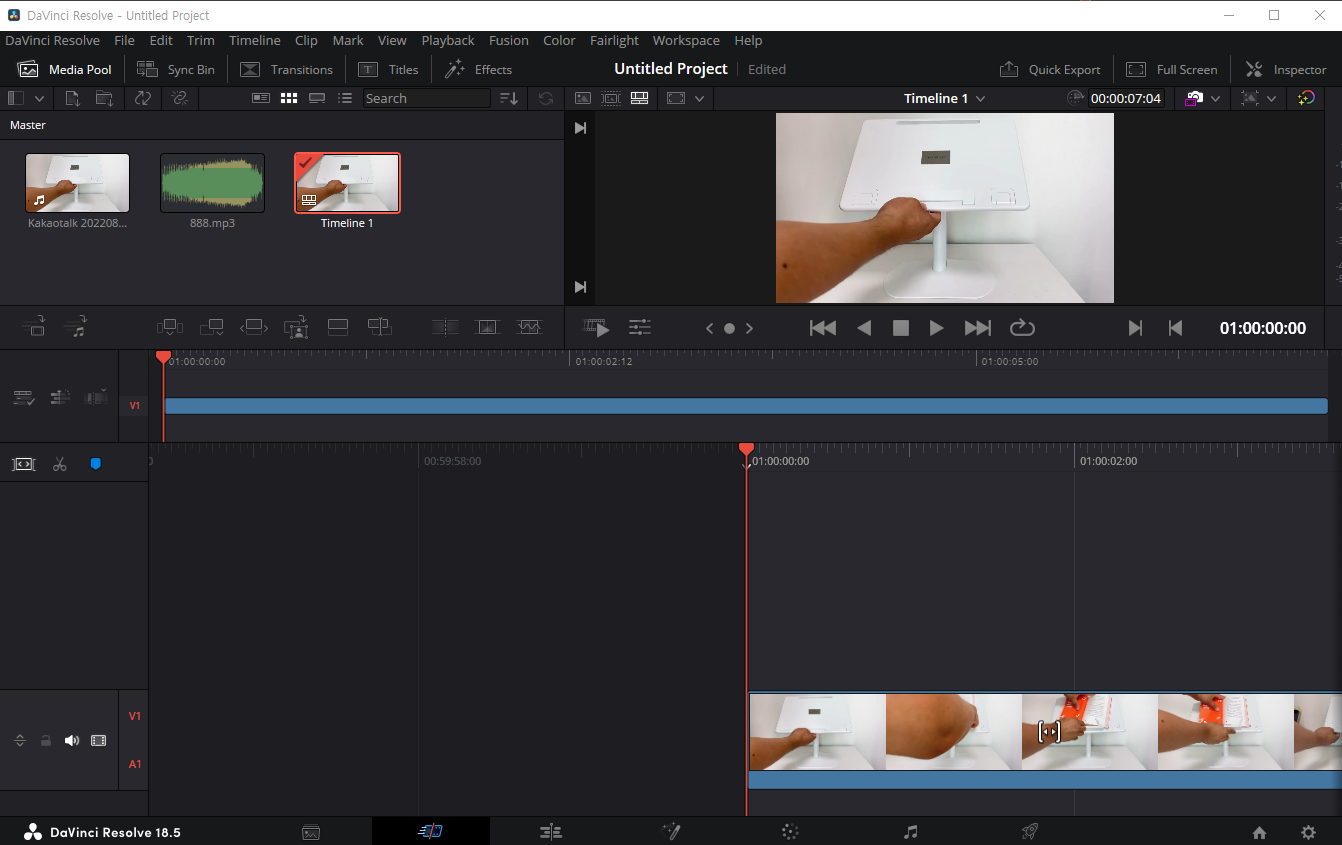Click the Import Media Folder icon

coord(104,98)
